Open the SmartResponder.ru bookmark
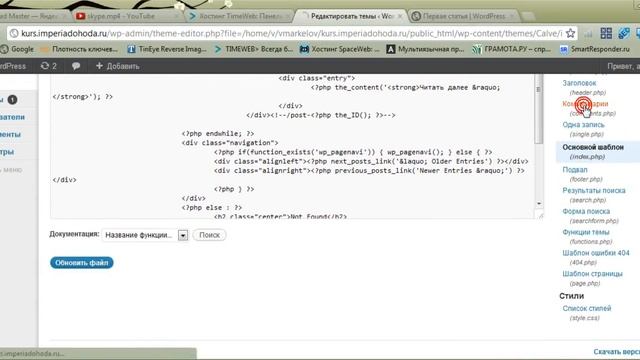The height and width of the screenshot is (360, 640). 595,49
